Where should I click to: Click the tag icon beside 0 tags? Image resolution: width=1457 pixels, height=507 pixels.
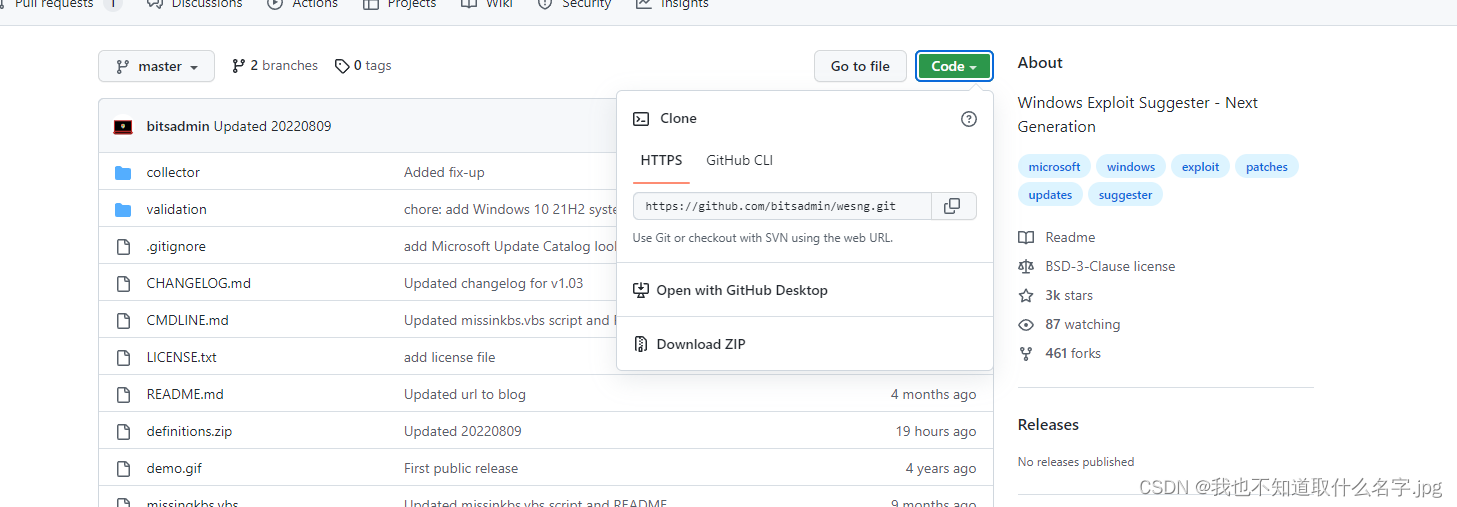click(x=342, y=66)
